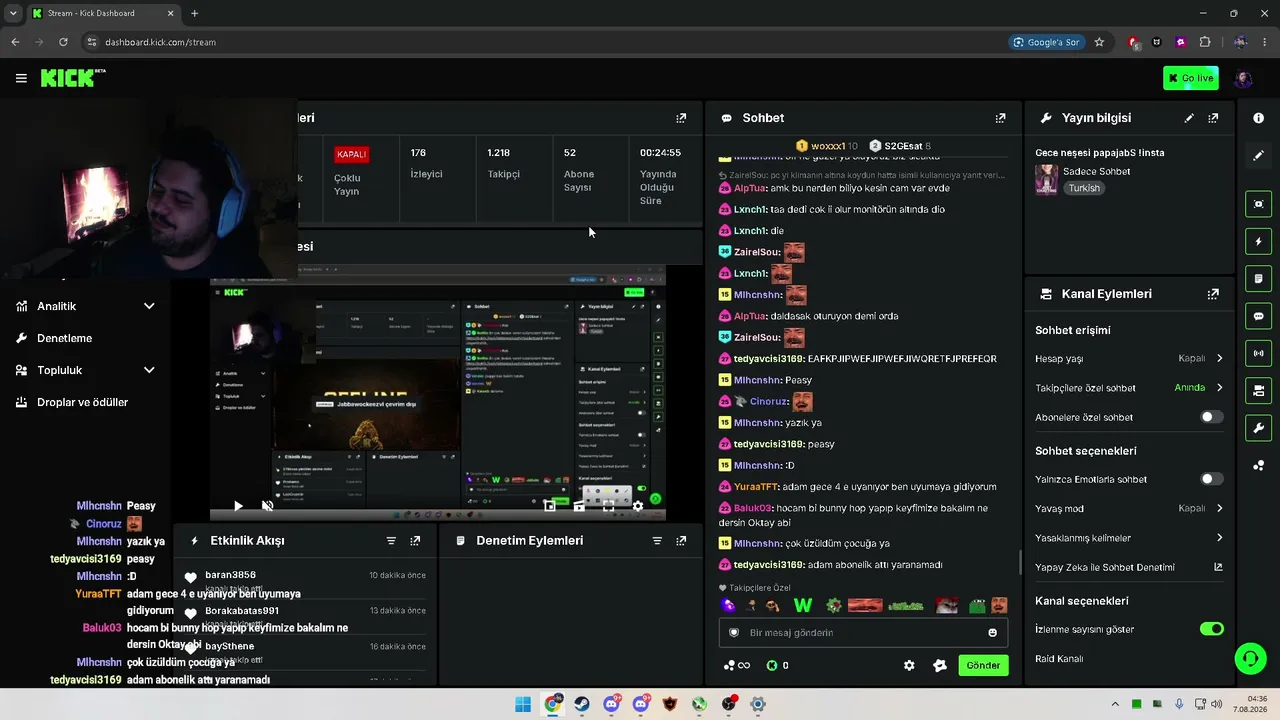Filter the Denetim Eylemleri list
The width and height of the screenshot is (1280, 720).
tap(657, 541)
